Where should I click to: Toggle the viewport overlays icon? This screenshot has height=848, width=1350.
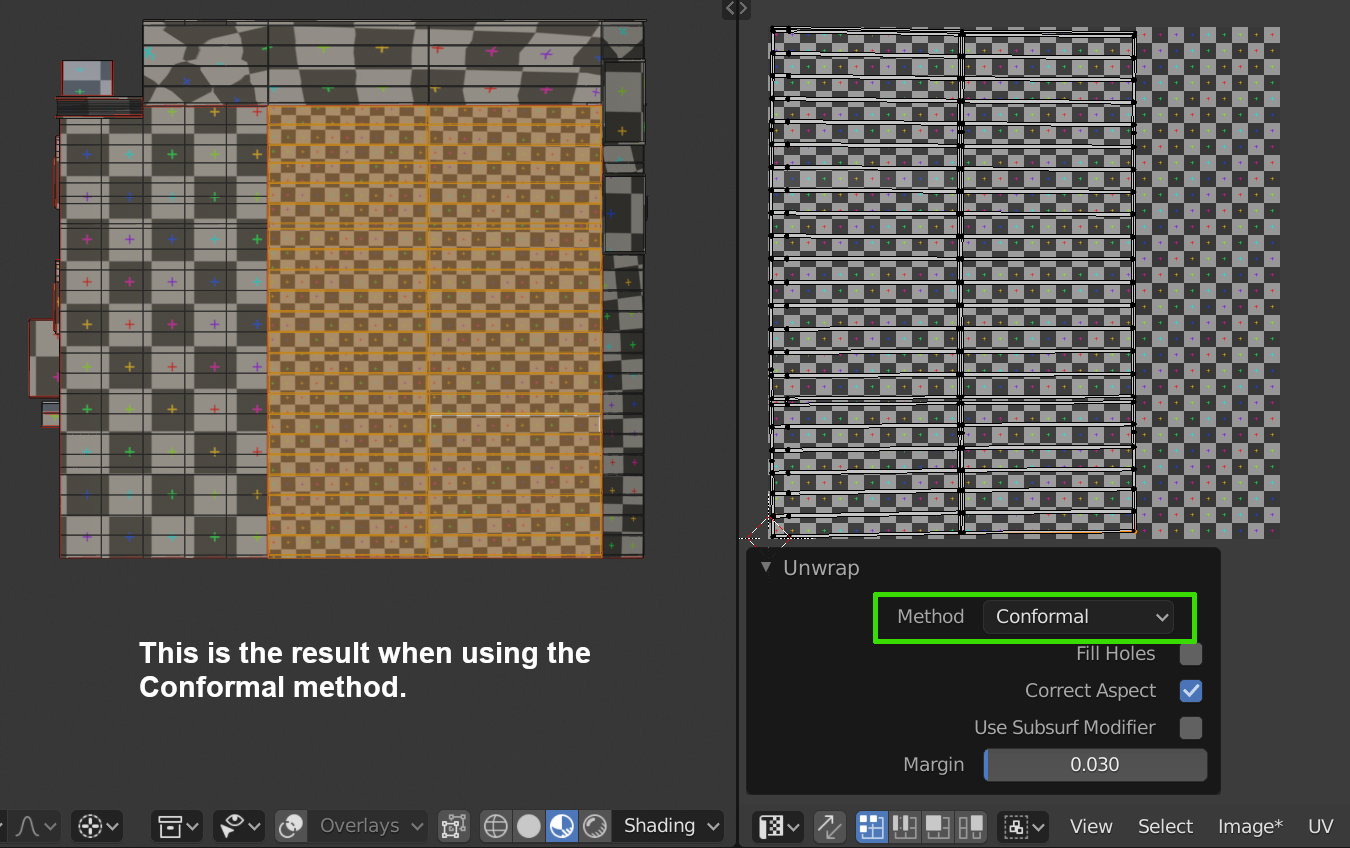(291, 826)
